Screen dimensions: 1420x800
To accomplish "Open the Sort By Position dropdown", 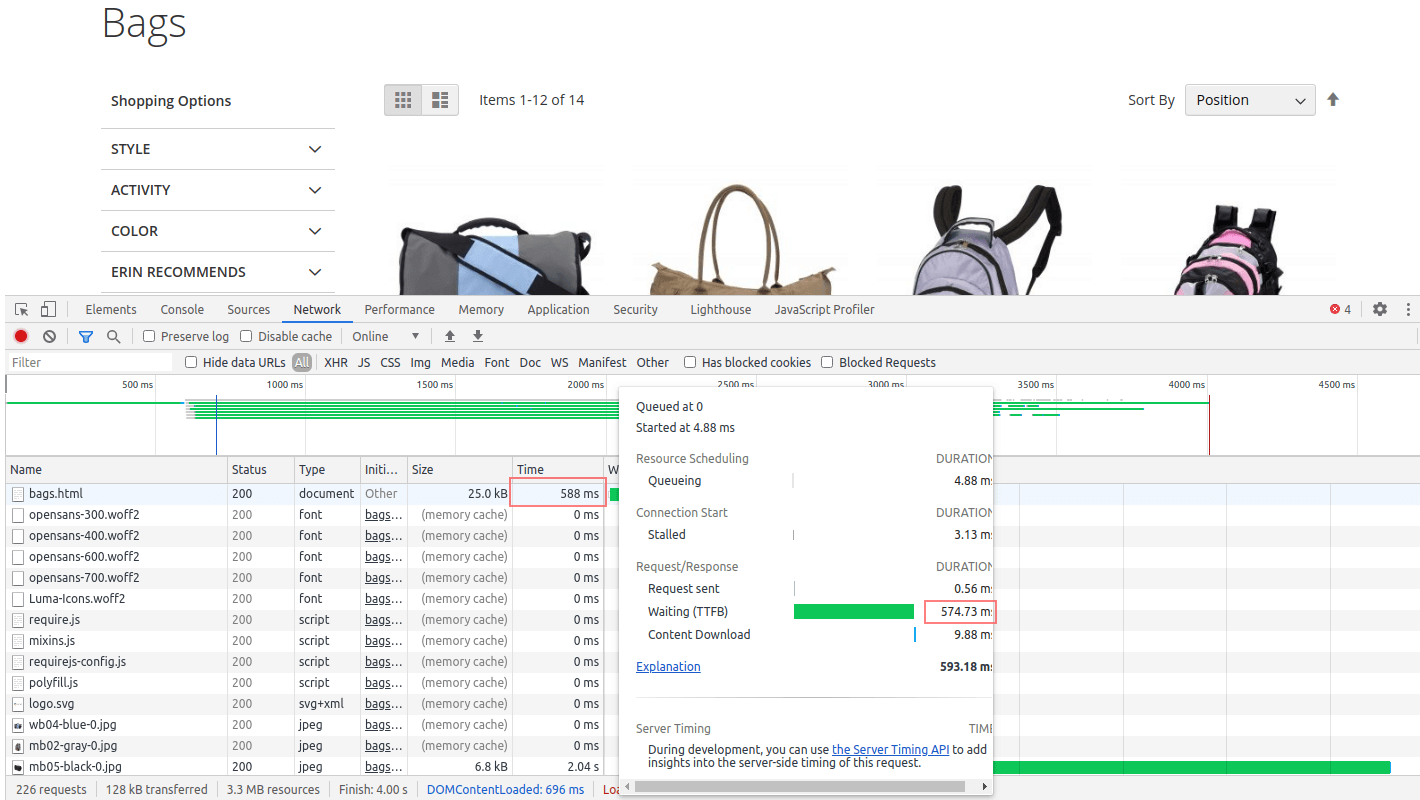I will coord(1250,100).
